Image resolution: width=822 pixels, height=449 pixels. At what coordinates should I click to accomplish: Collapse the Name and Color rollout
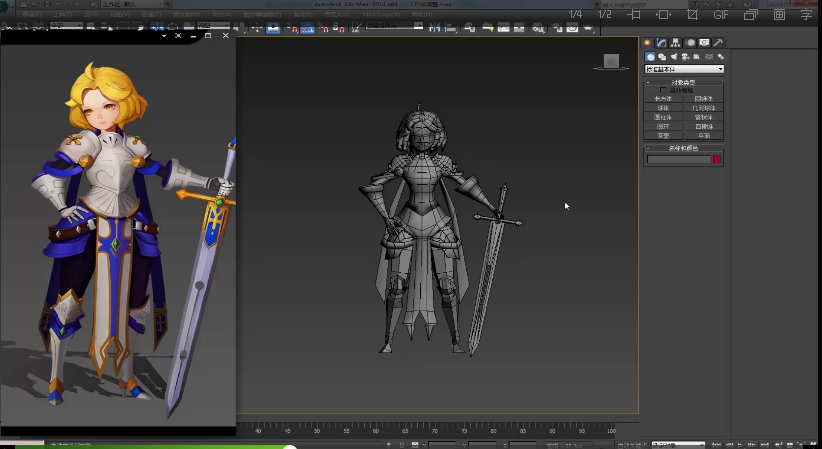(x=683, y=148)
